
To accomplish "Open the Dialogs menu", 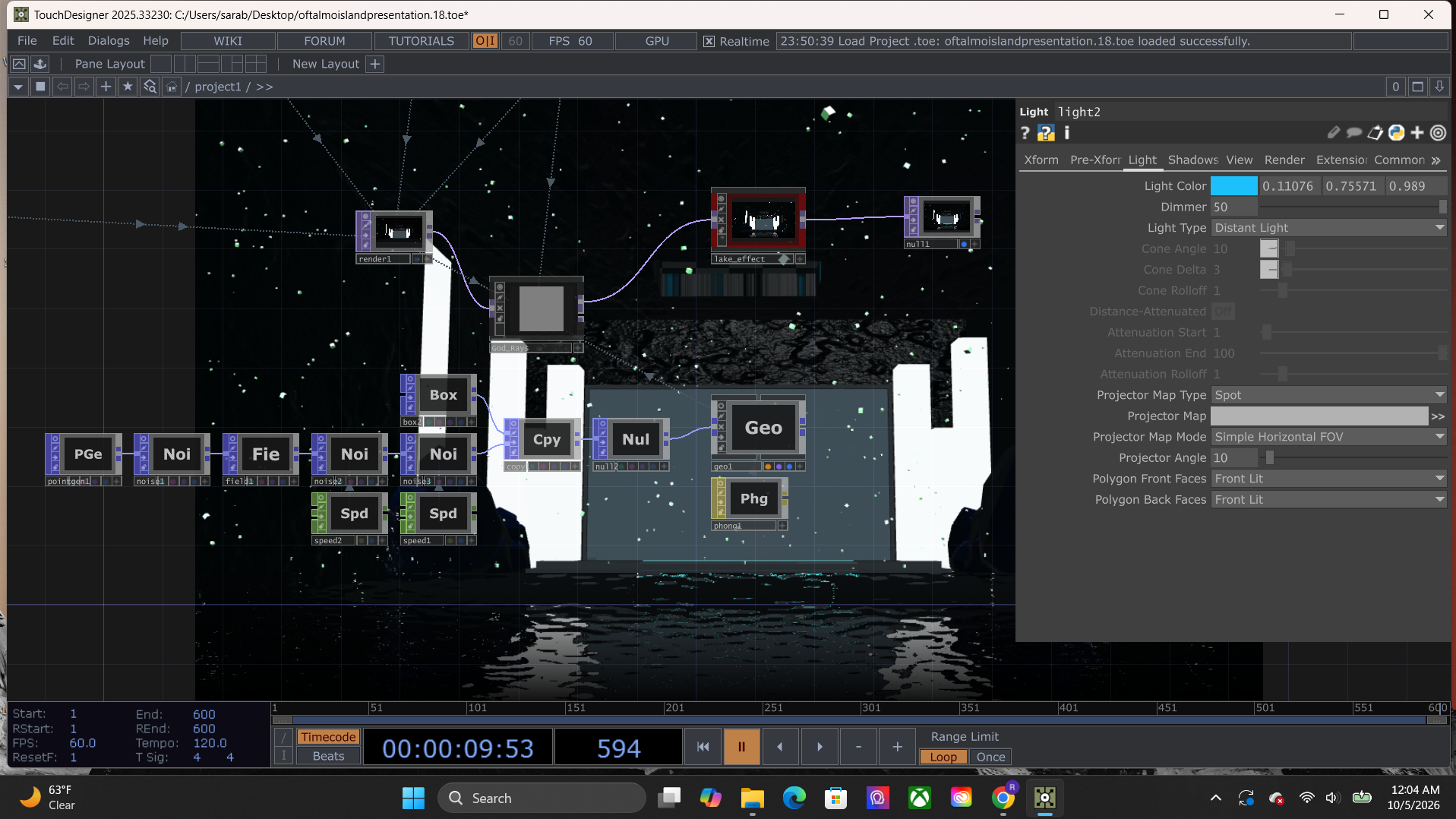I will pos(109,41).
